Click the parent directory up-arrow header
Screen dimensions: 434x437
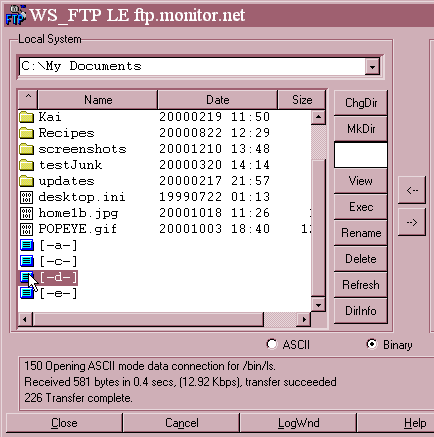click(x=28, y=99)
